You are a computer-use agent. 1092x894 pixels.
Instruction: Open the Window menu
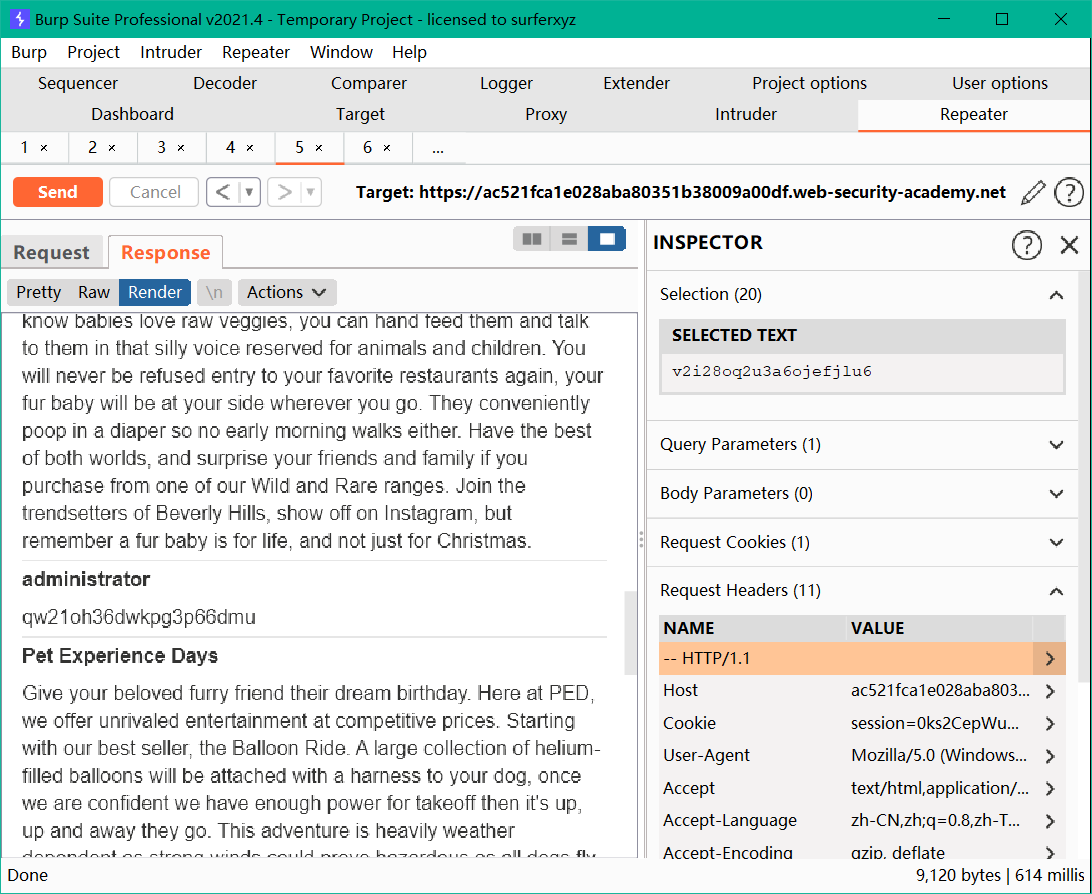coord(341,52)
